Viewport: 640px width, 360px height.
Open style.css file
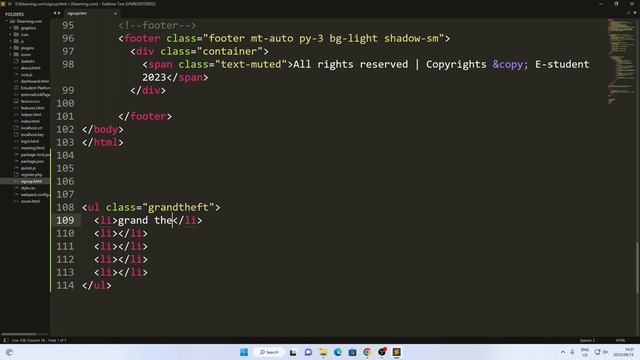click(x=28, y=188)
